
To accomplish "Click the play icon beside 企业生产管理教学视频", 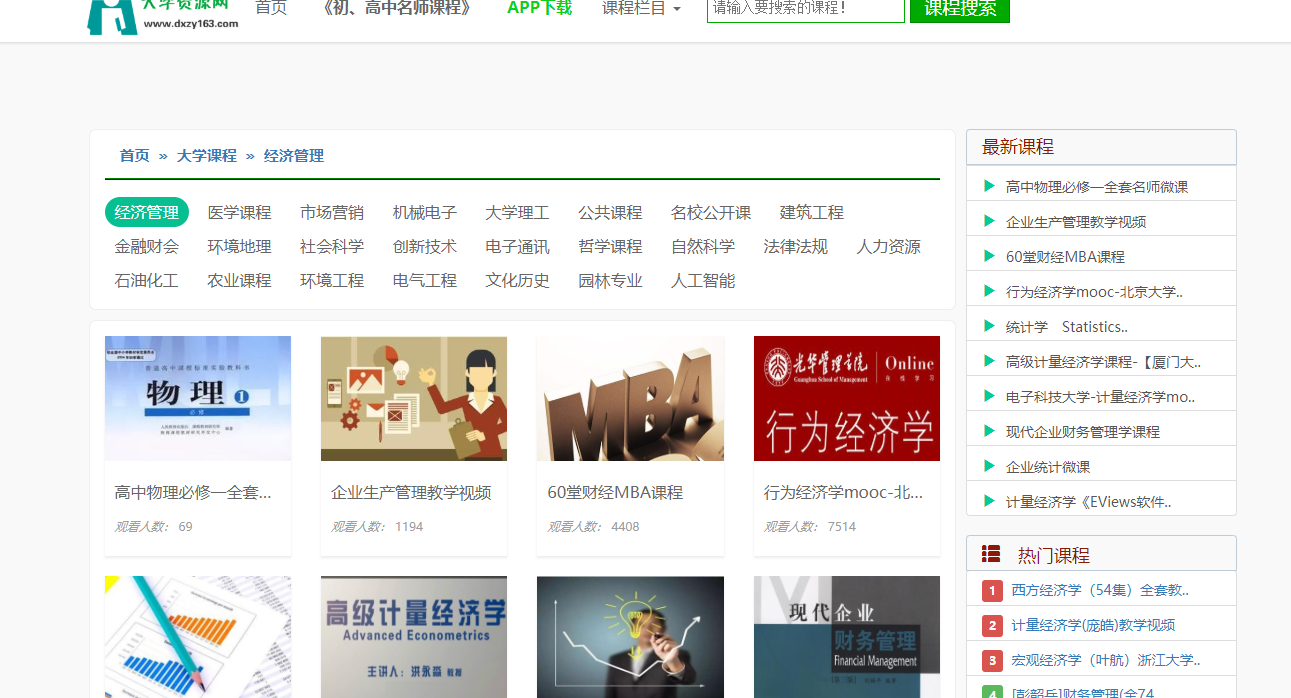I will tap(987, 218).
